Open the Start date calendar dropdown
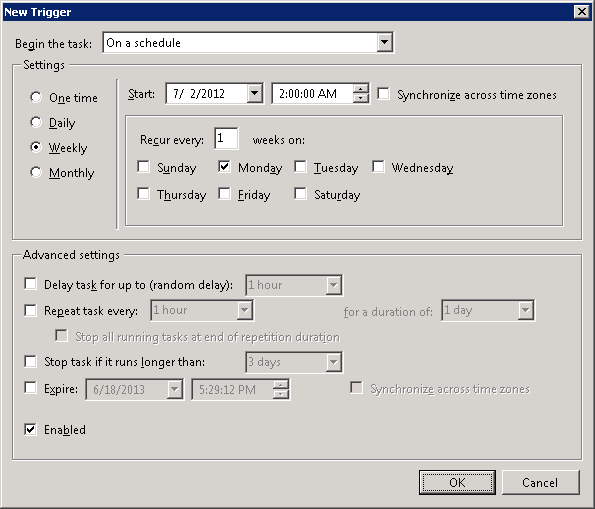 pyautogui.click(x=255, y=93)
